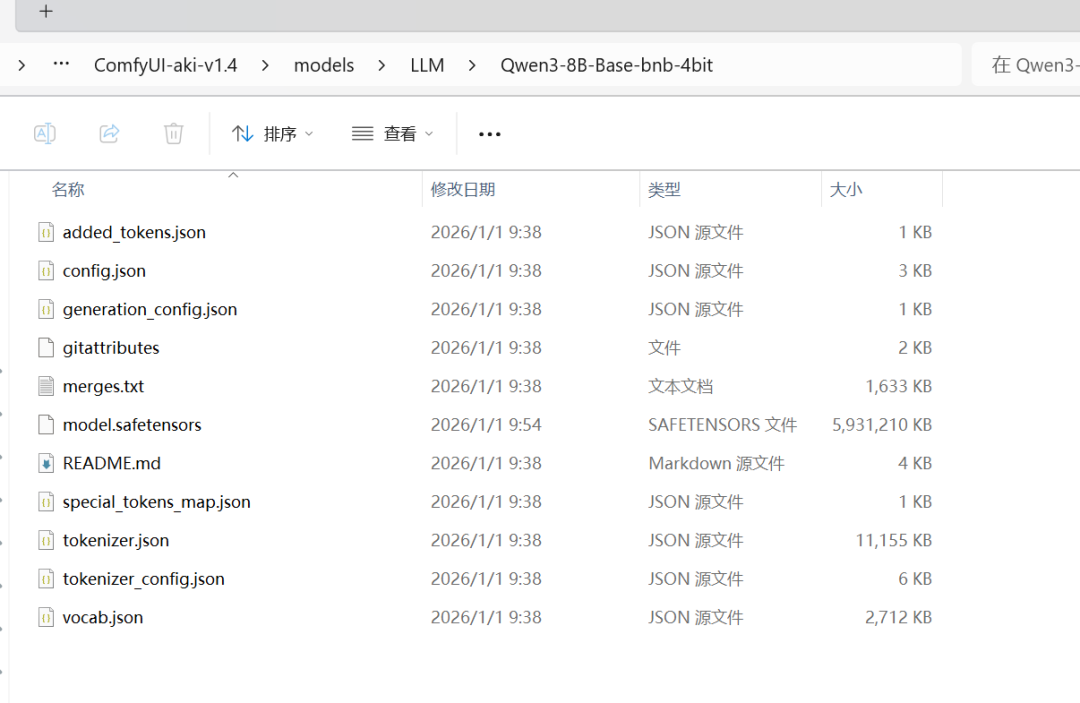This screenshot has height=703, width=1080.
Task: Click the 2,712 KB size value
Action: pyautogui.click(x=898, y=618)
